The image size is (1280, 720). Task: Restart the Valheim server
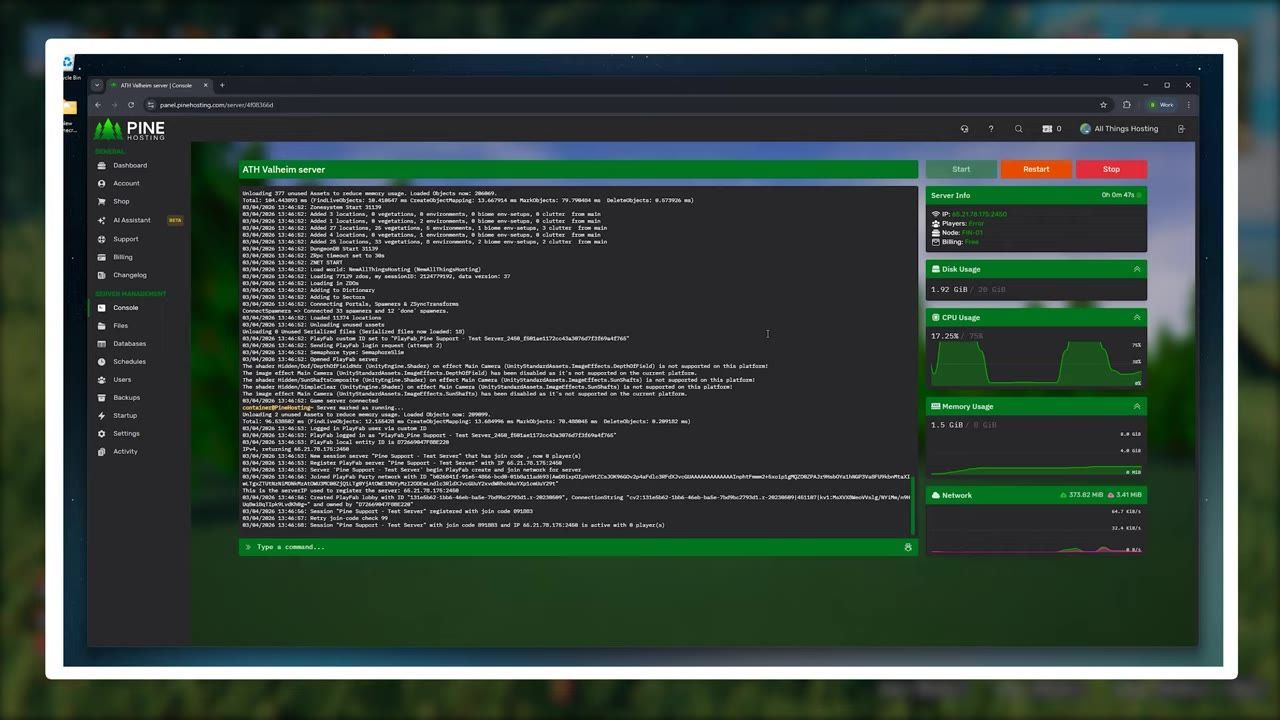click(1036, 169)
